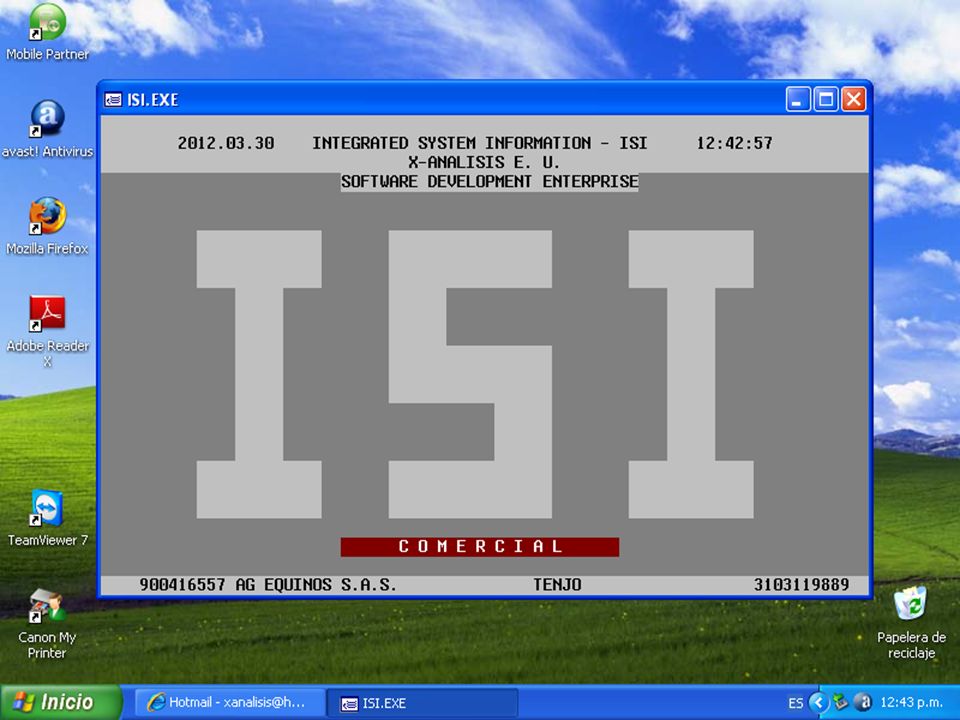Image resolution: width=960 pixels, height=720 pixels.
Task: Open the Mozilla Firefox desktop icon
Action: [x=47, y=226]
